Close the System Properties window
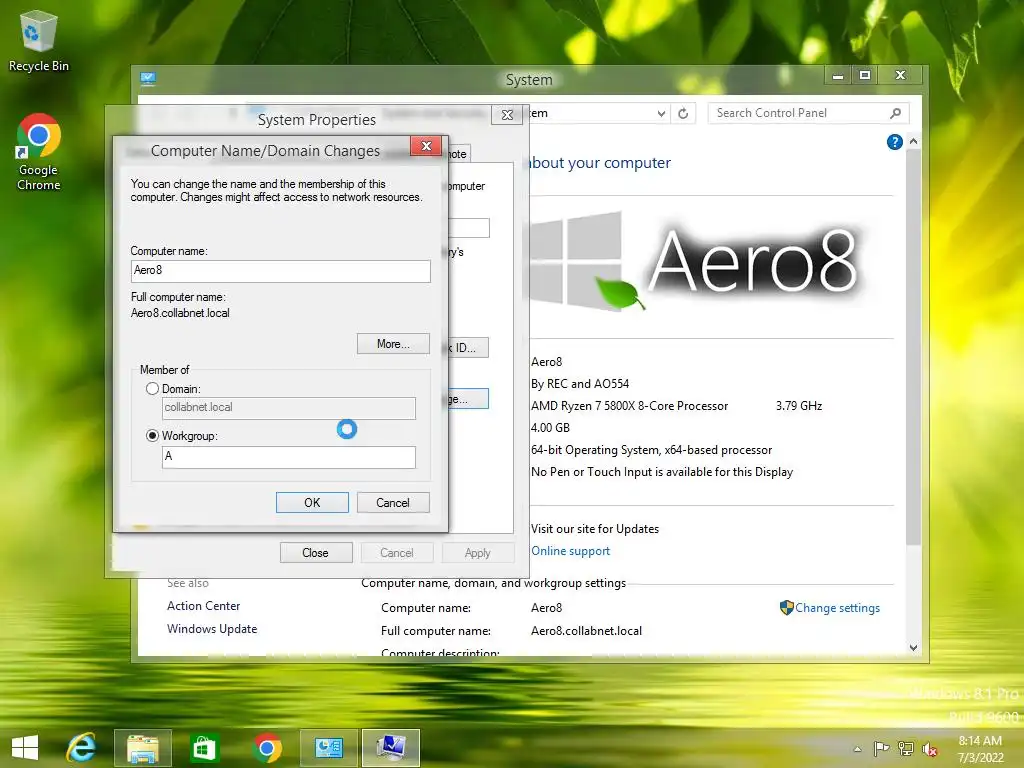This screenshot has height=768, width=1024. pyautogui.click(x=507, y=115)
